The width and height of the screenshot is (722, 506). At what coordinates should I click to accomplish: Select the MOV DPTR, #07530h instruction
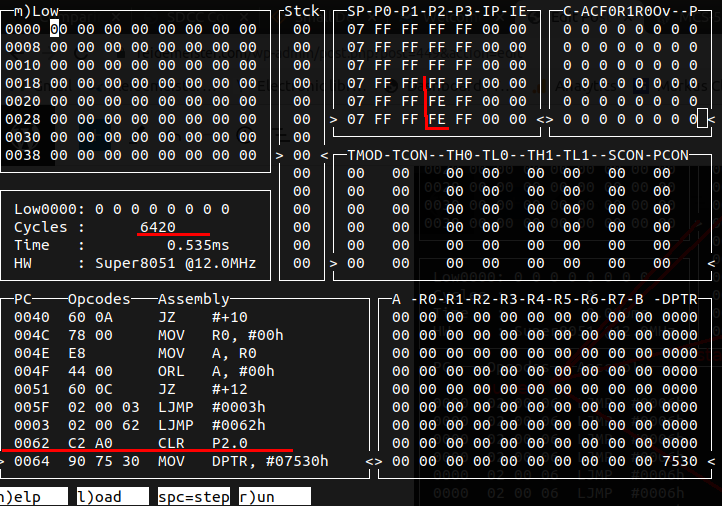click(x=242, y=461)
